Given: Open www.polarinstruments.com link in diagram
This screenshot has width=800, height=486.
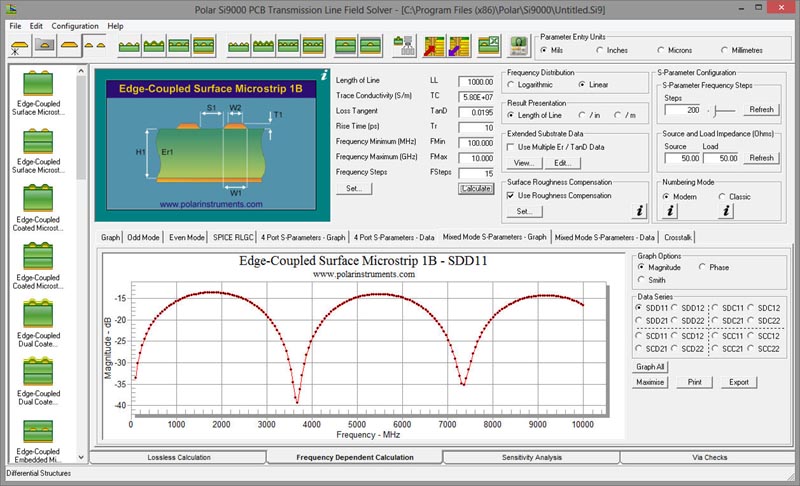Looking at the screenshot, I should pyautogui.click(x=211, y=204).
